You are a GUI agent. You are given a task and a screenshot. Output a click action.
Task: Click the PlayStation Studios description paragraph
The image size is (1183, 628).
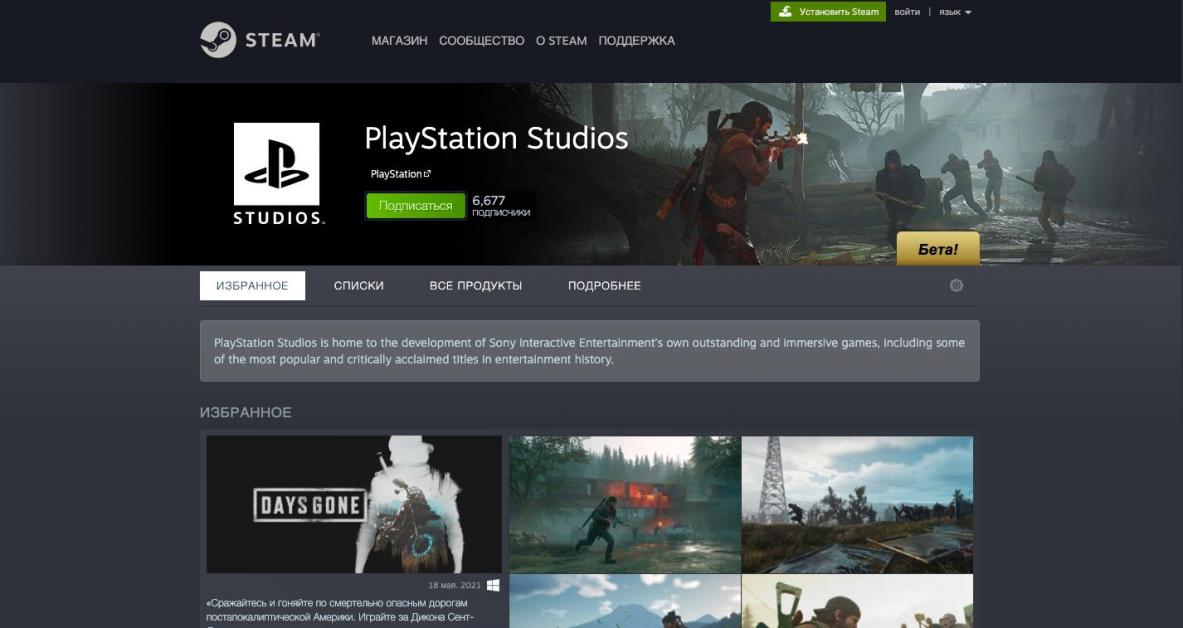(x=589, y=351)
